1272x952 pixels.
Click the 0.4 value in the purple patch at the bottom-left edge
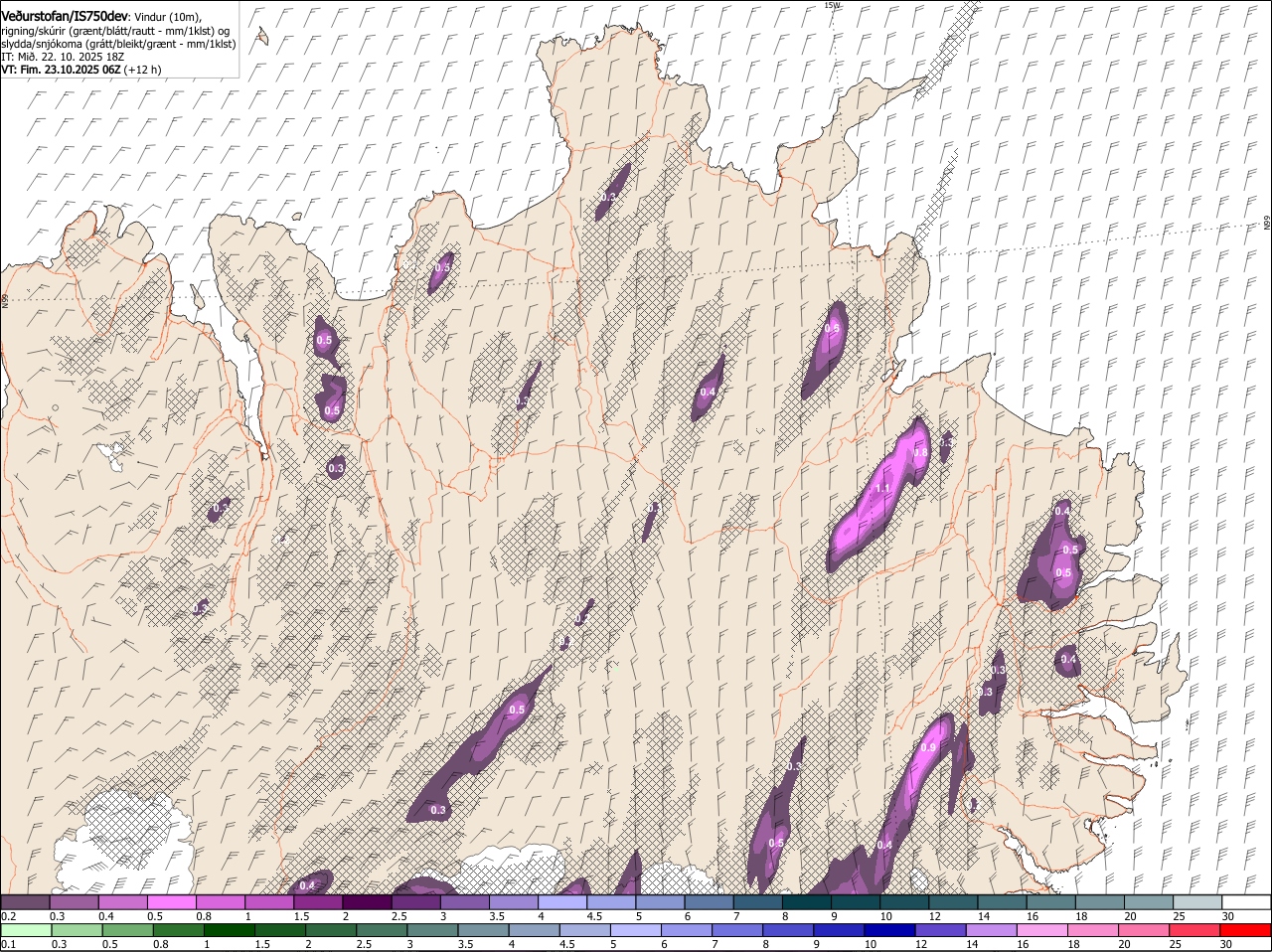(x=307, y=885)
